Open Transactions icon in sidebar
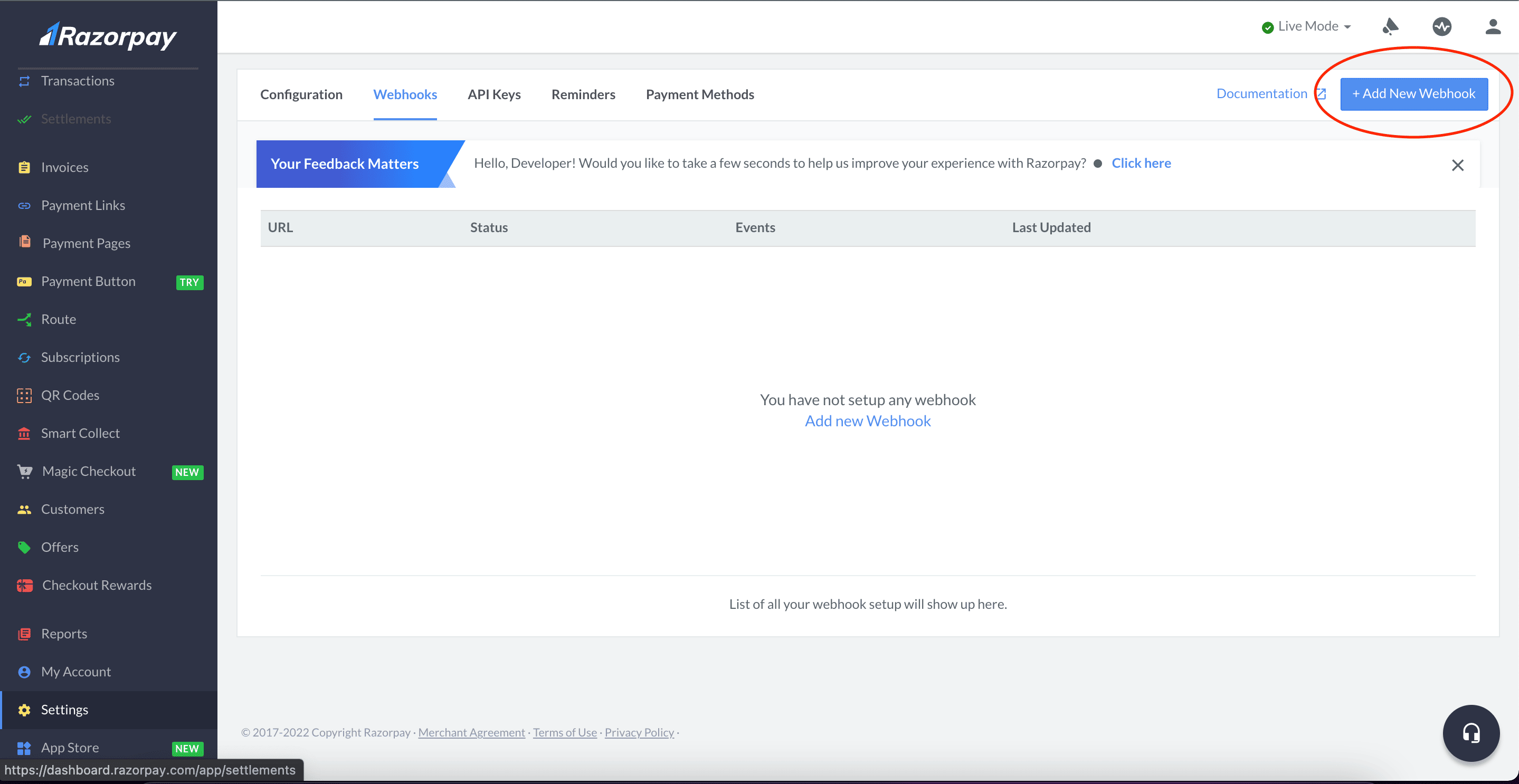Screen dimensions: 1519x784 (24, 81)
